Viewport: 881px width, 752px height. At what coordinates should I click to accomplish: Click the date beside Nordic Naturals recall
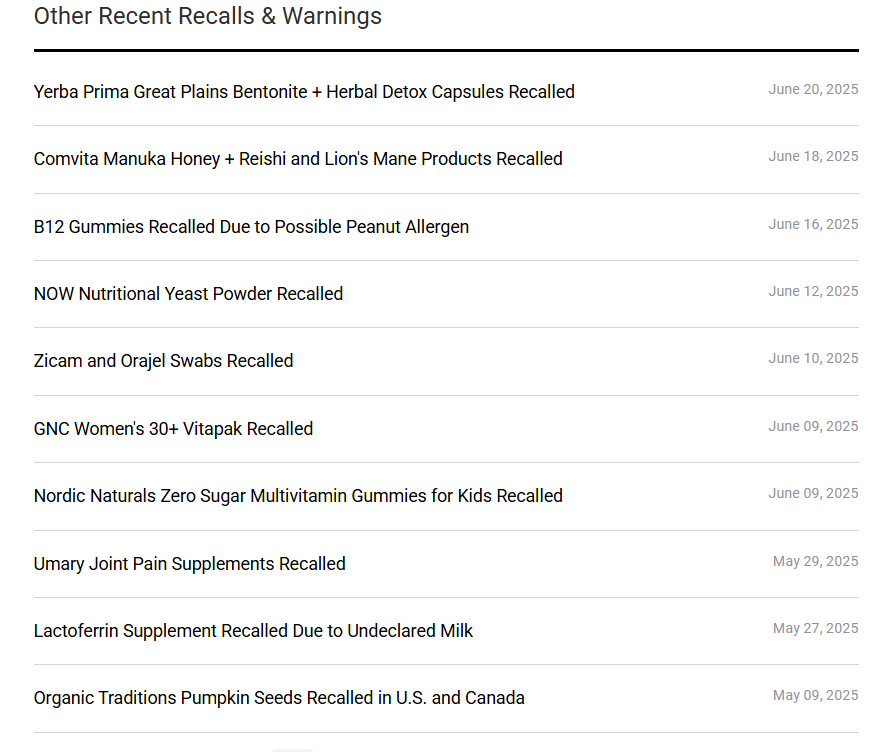[x=813, y=493]
